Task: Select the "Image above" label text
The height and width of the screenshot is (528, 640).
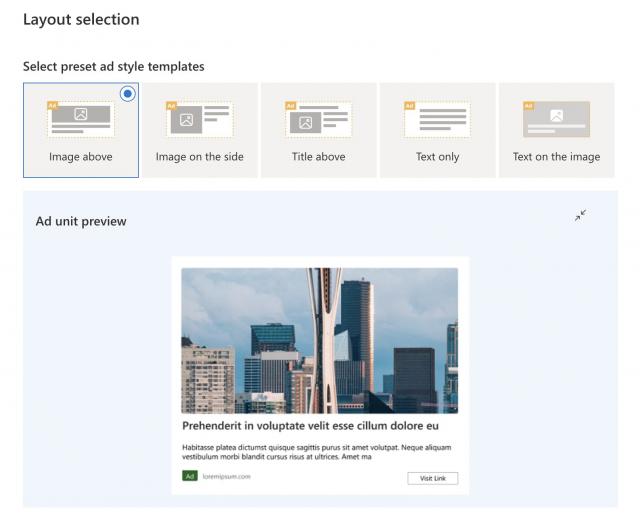Action: (x=81, y=157)
